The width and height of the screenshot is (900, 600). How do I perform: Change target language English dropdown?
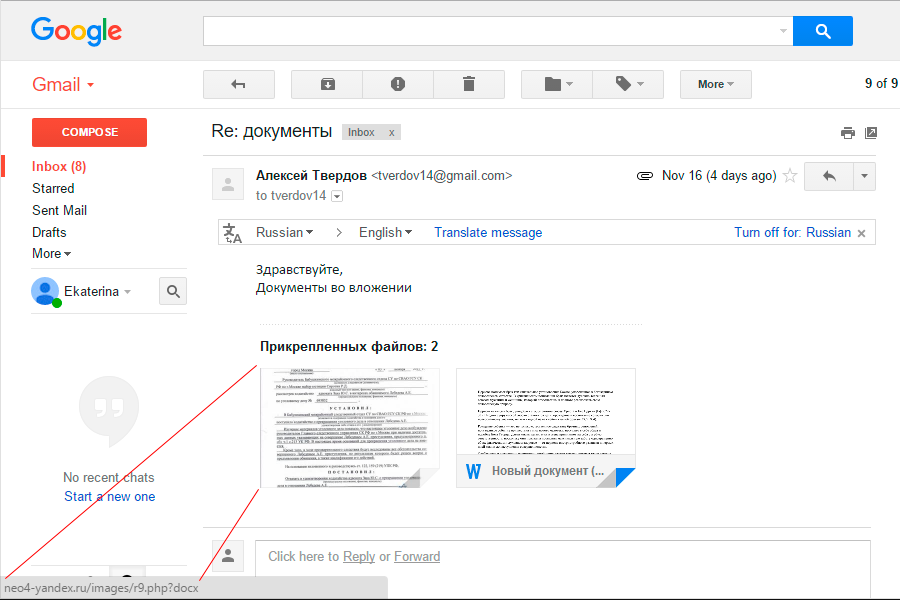click(x=385, y=233)
